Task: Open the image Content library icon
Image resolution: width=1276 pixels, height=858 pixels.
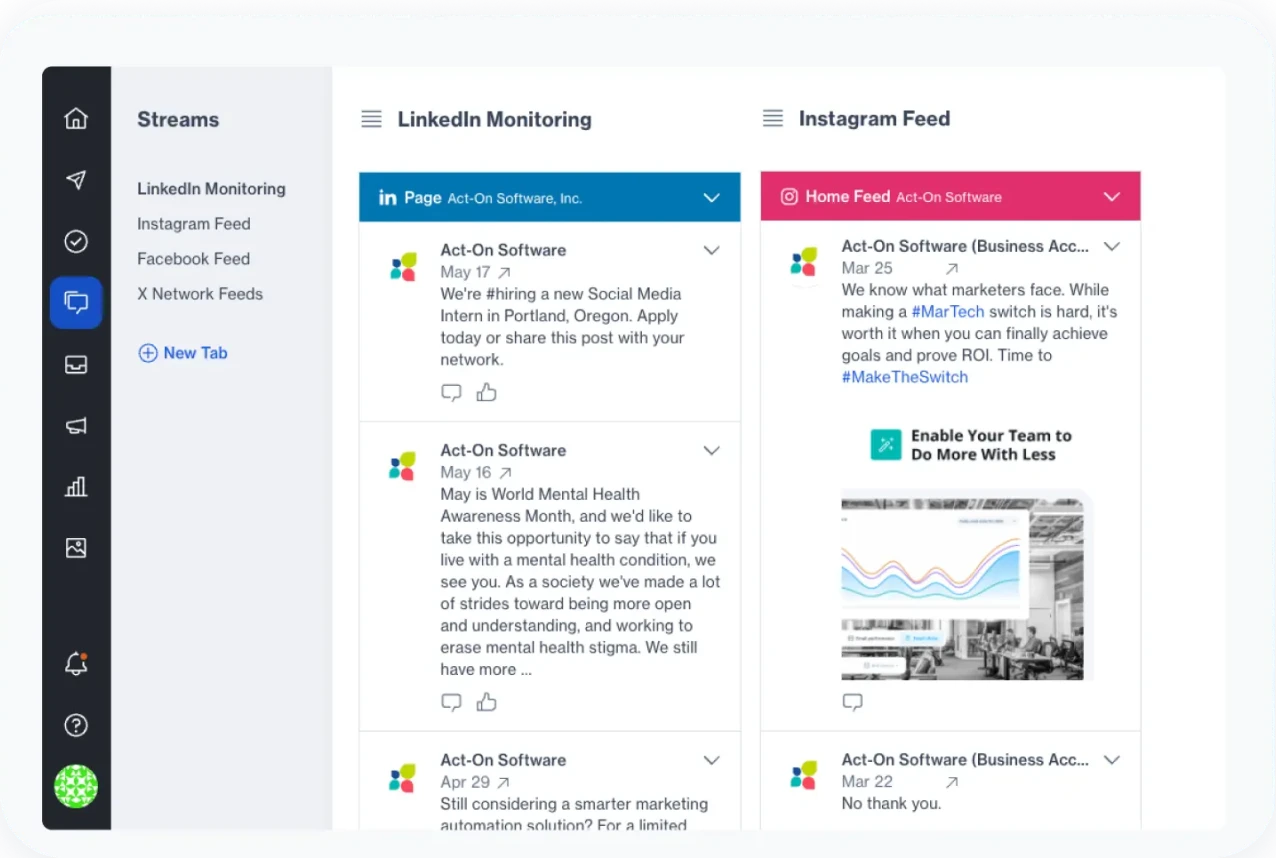Action: [x=76, y=548]
